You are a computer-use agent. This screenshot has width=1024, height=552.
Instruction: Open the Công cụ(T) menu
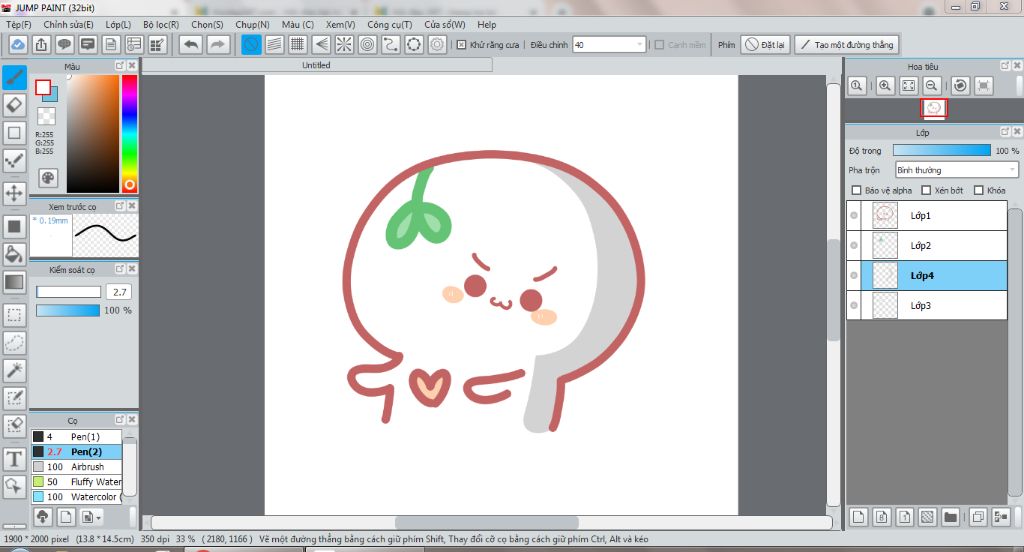tap(389, 24)
